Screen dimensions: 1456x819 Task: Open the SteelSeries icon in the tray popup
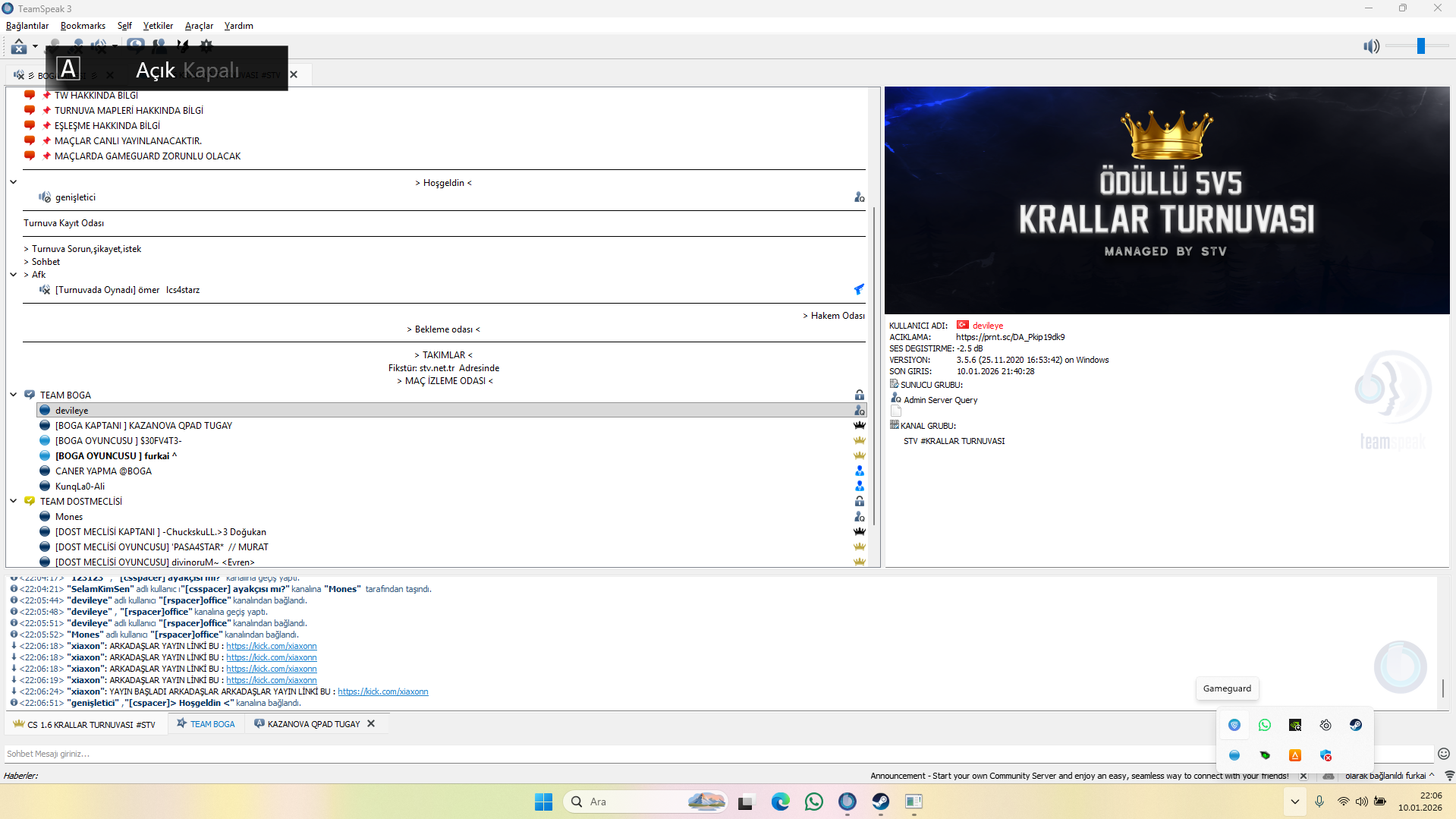1325,725
